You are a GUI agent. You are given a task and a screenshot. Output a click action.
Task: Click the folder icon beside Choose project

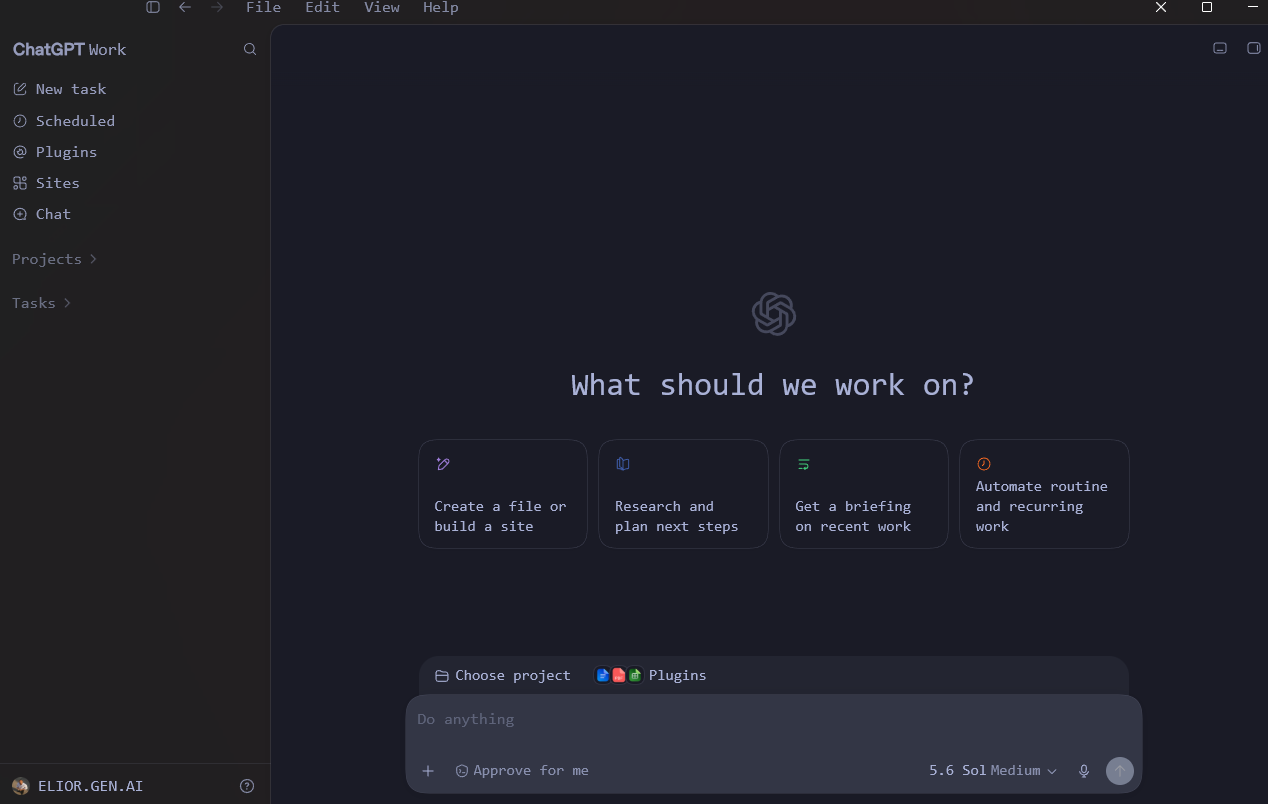tap(441, 676)
